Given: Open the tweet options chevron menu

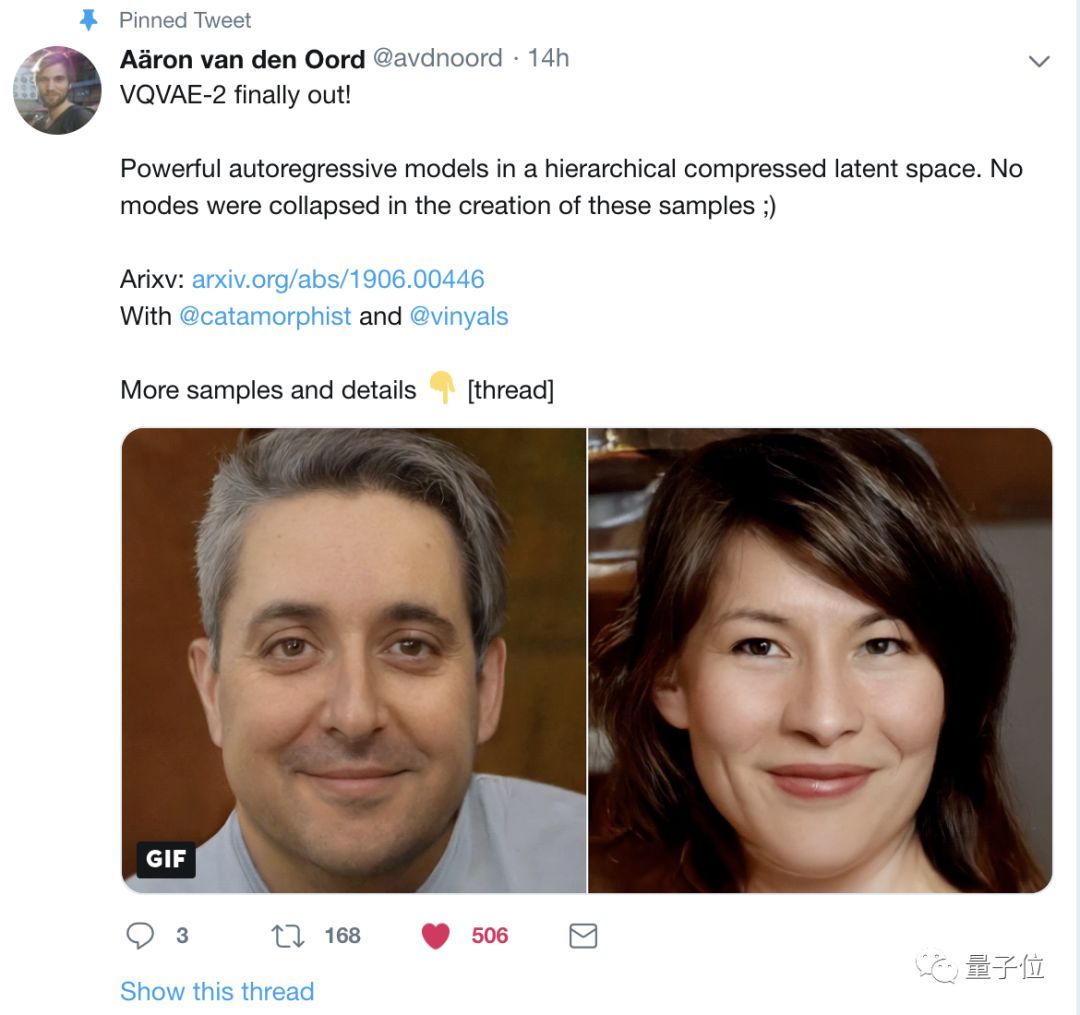Looking at the screenshot, I should pos(1039,61).
